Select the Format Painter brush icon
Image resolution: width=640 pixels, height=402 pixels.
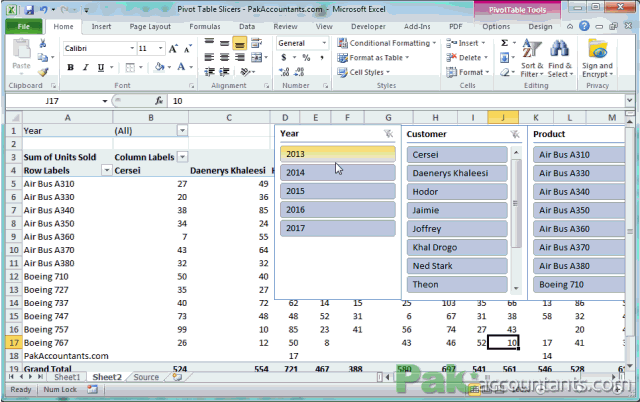pyautogui.click(x=43, y=72)
